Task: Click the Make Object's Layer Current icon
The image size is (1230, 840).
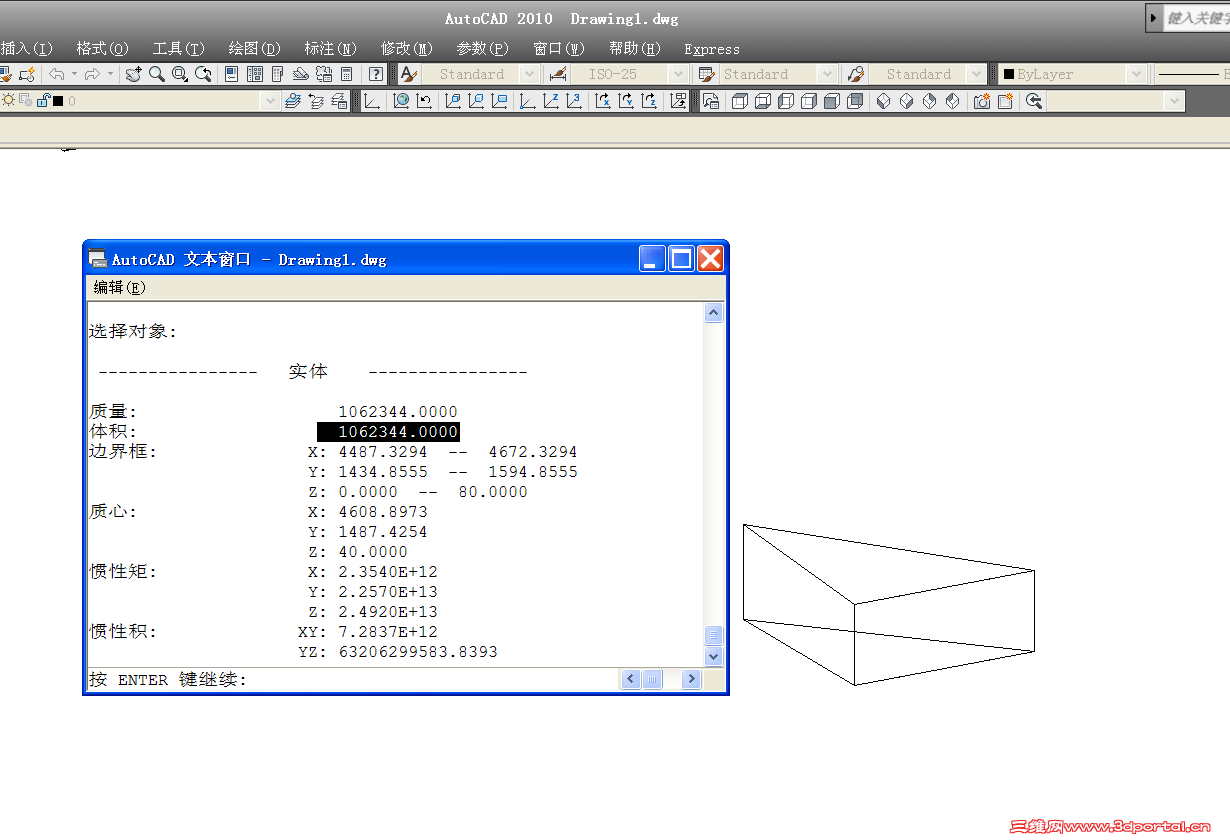Action: tap(293, 101)
